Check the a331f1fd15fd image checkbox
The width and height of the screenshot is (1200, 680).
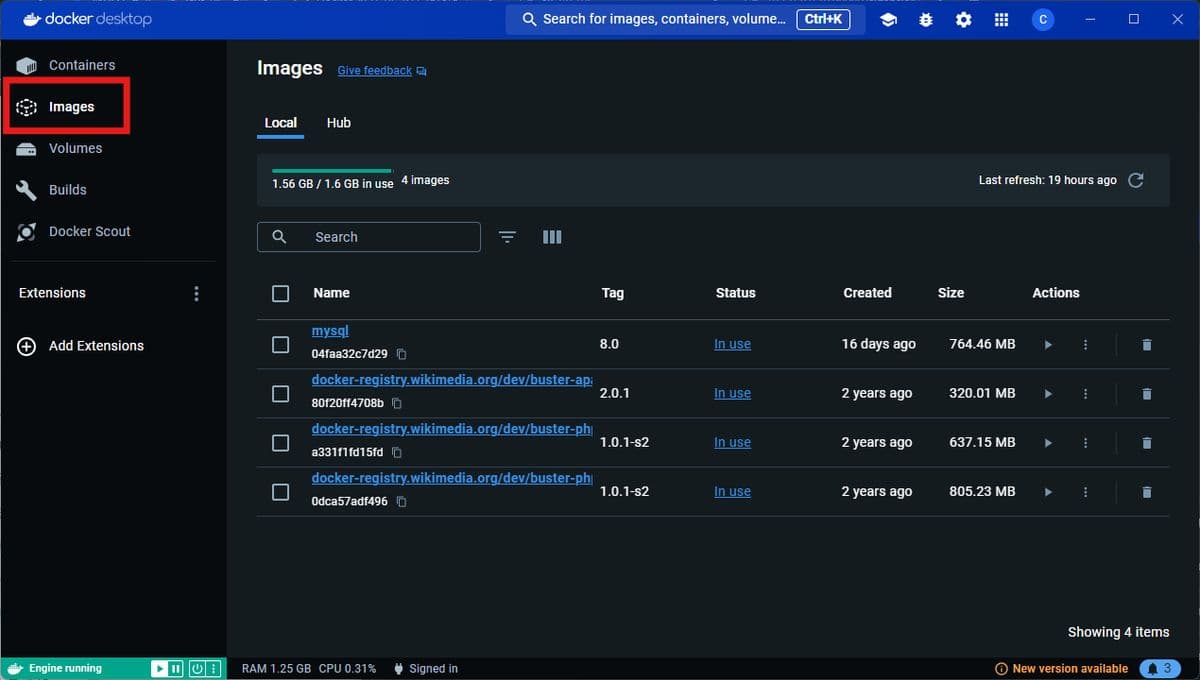coord(280,442)
